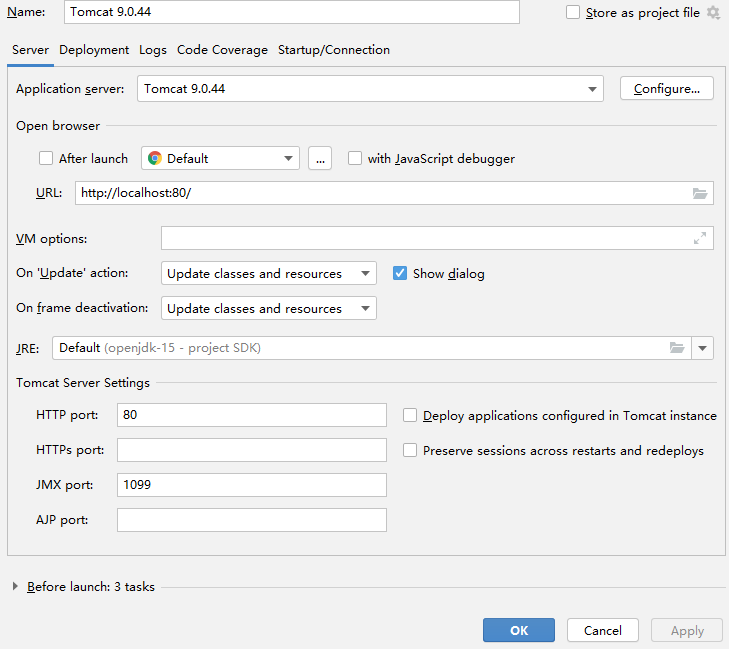729x649 pixels.
Task: Click the folder icon in the URL field
Action: coord(700,193)
